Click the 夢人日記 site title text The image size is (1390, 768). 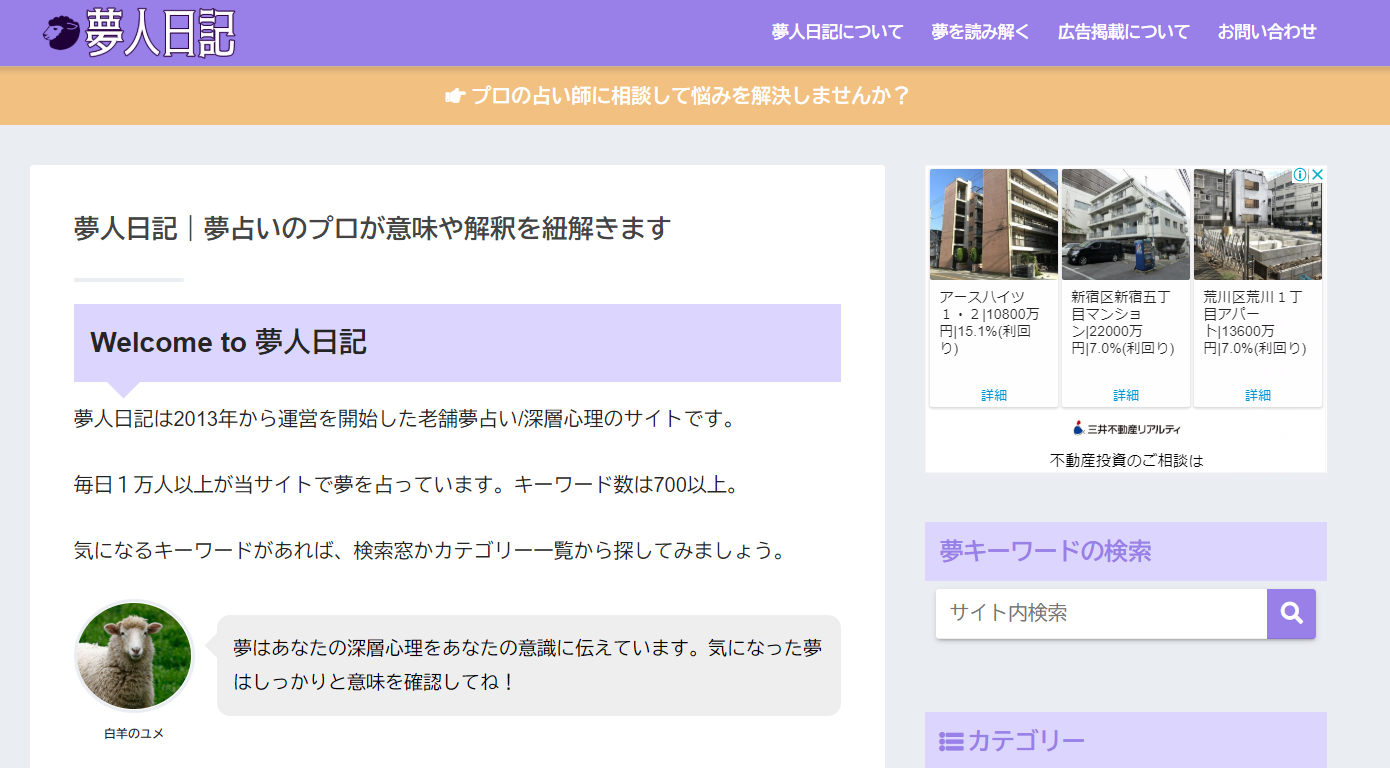click(160, 33)
